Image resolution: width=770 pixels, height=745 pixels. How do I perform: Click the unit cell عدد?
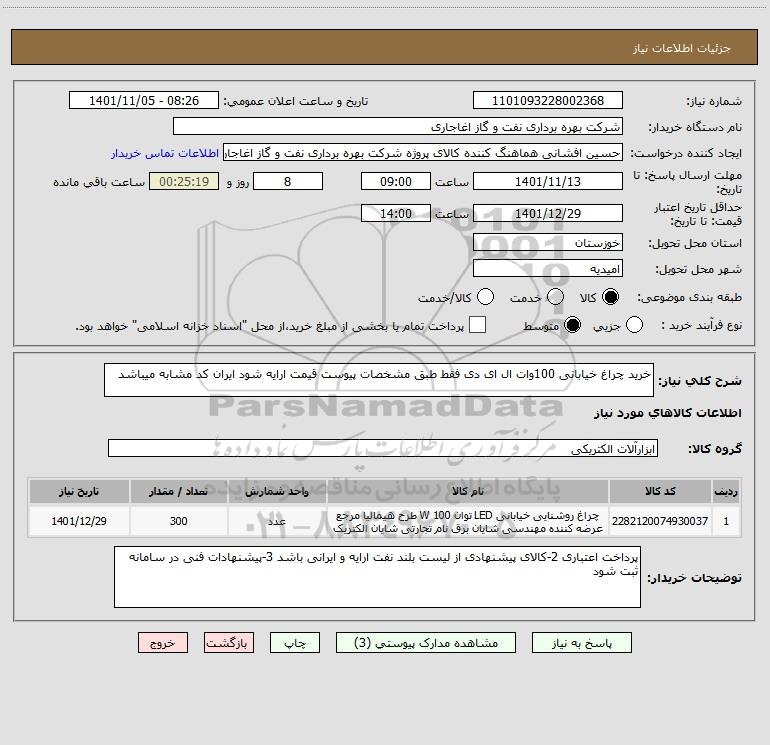tap(277, 521)
